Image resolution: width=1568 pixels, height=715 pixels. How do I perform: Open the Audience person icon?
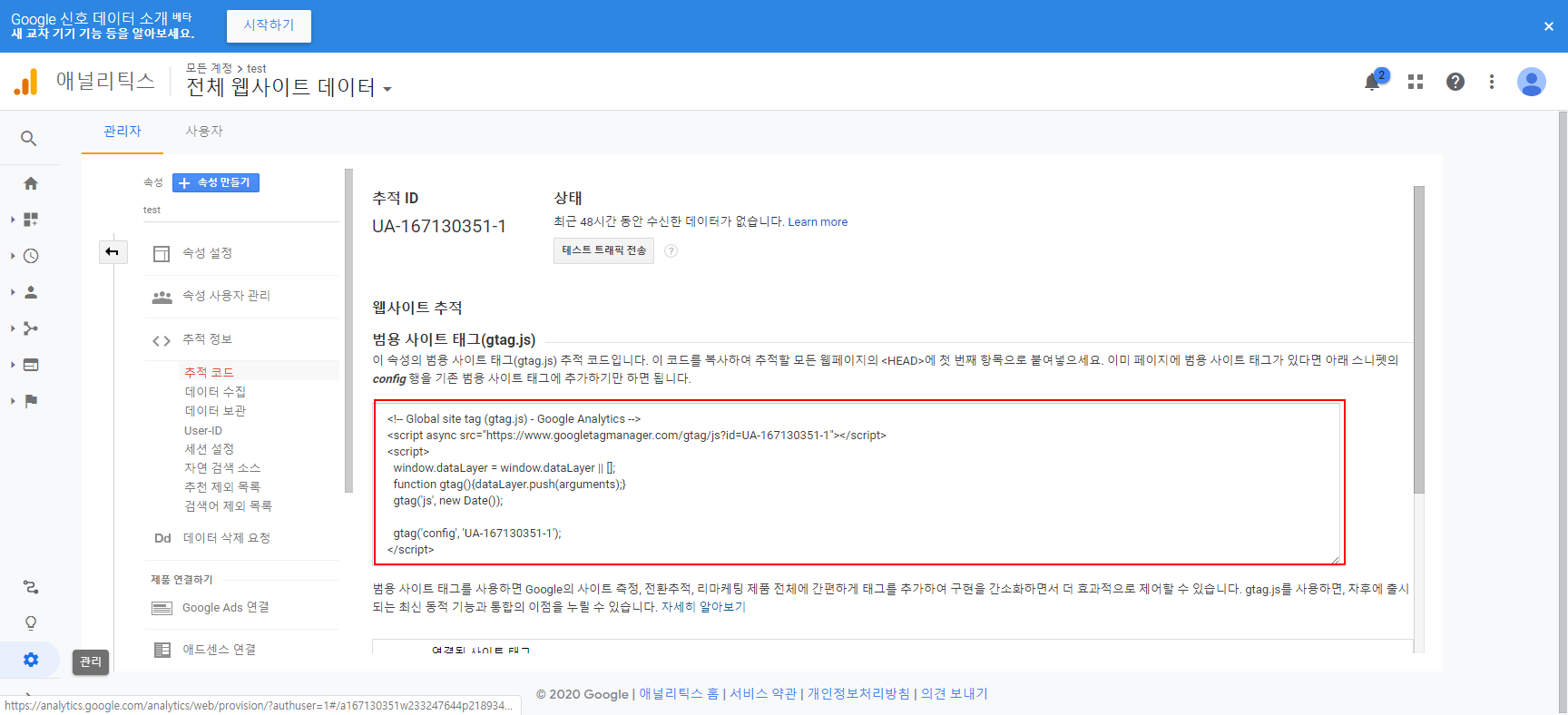(31, 292)
